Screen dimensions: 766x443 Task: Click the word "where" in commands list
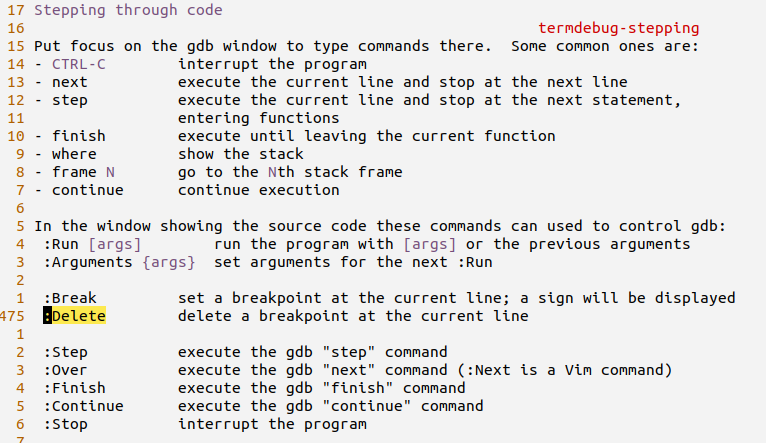tap(74, 154)
